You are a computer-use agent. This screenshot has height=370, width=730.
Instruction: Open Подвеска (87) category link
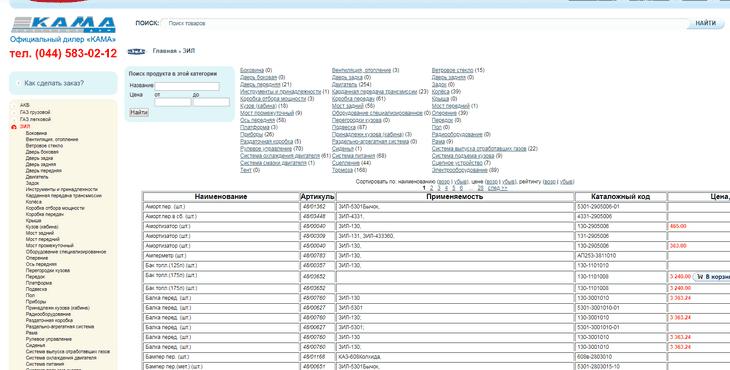(x=344, y=128)
